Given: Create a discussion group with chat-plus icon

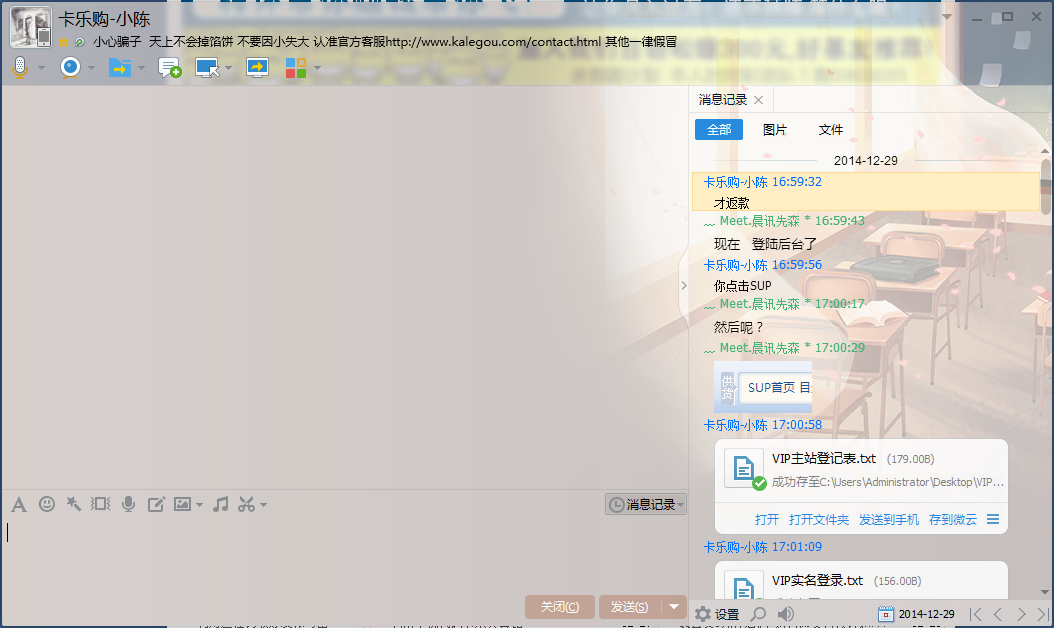Looking at the screenshot, I should pyautogui.click(x=170, y=68).
